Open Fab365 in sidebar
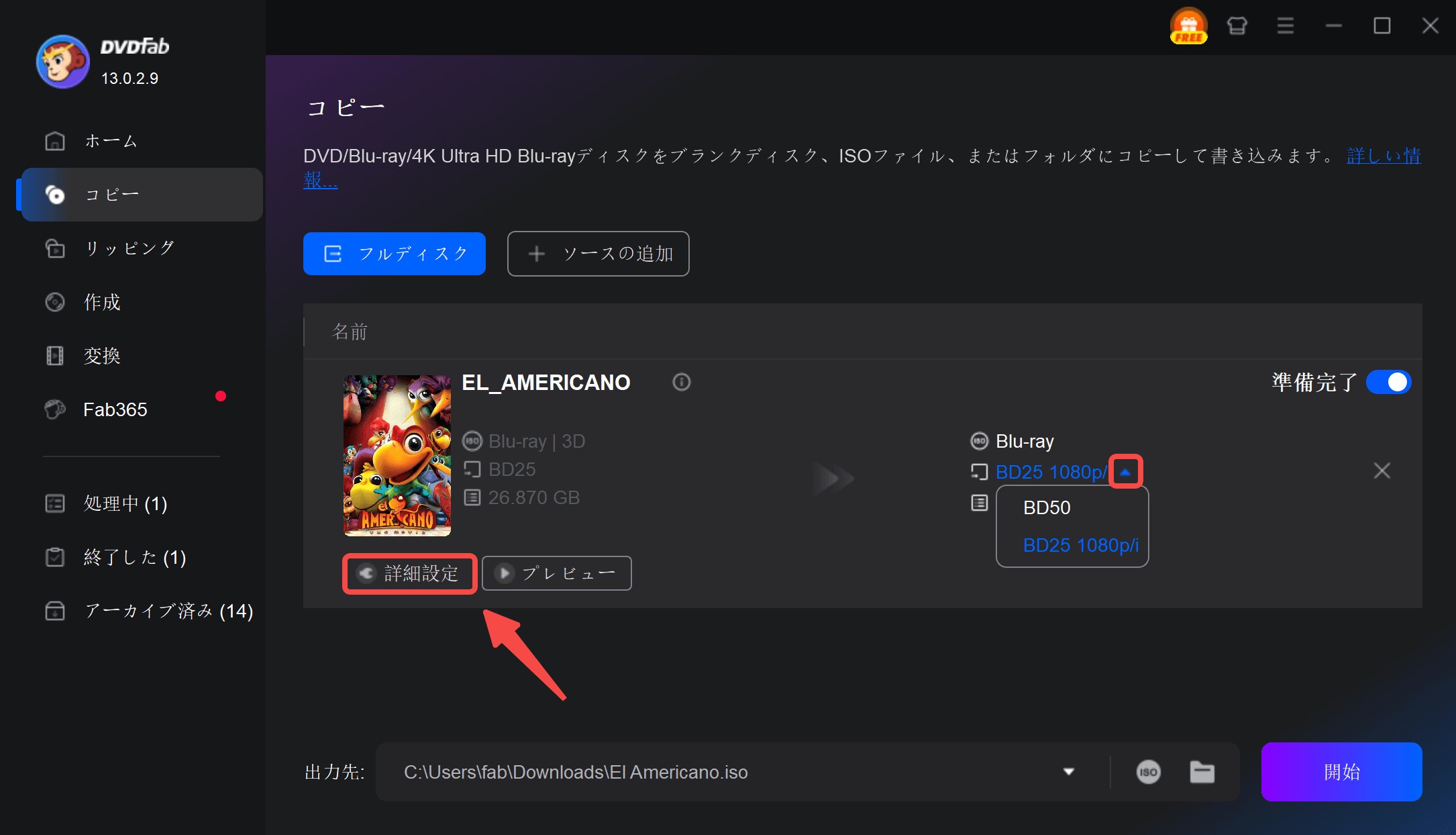This screenshot has height=835, width=1456. [x=142, y=409]
